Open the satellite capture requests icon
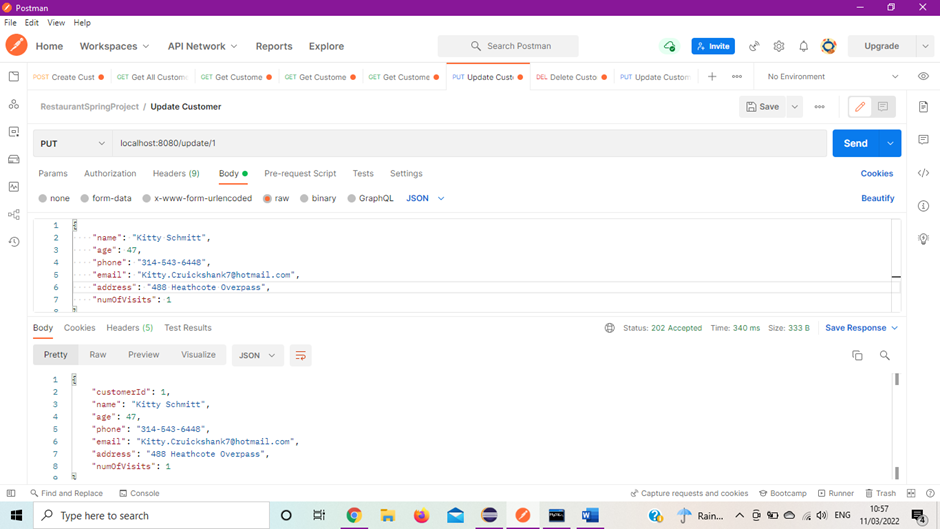This screenshot has width=940, height=529. pyautogui.click(x=754, y=46)
